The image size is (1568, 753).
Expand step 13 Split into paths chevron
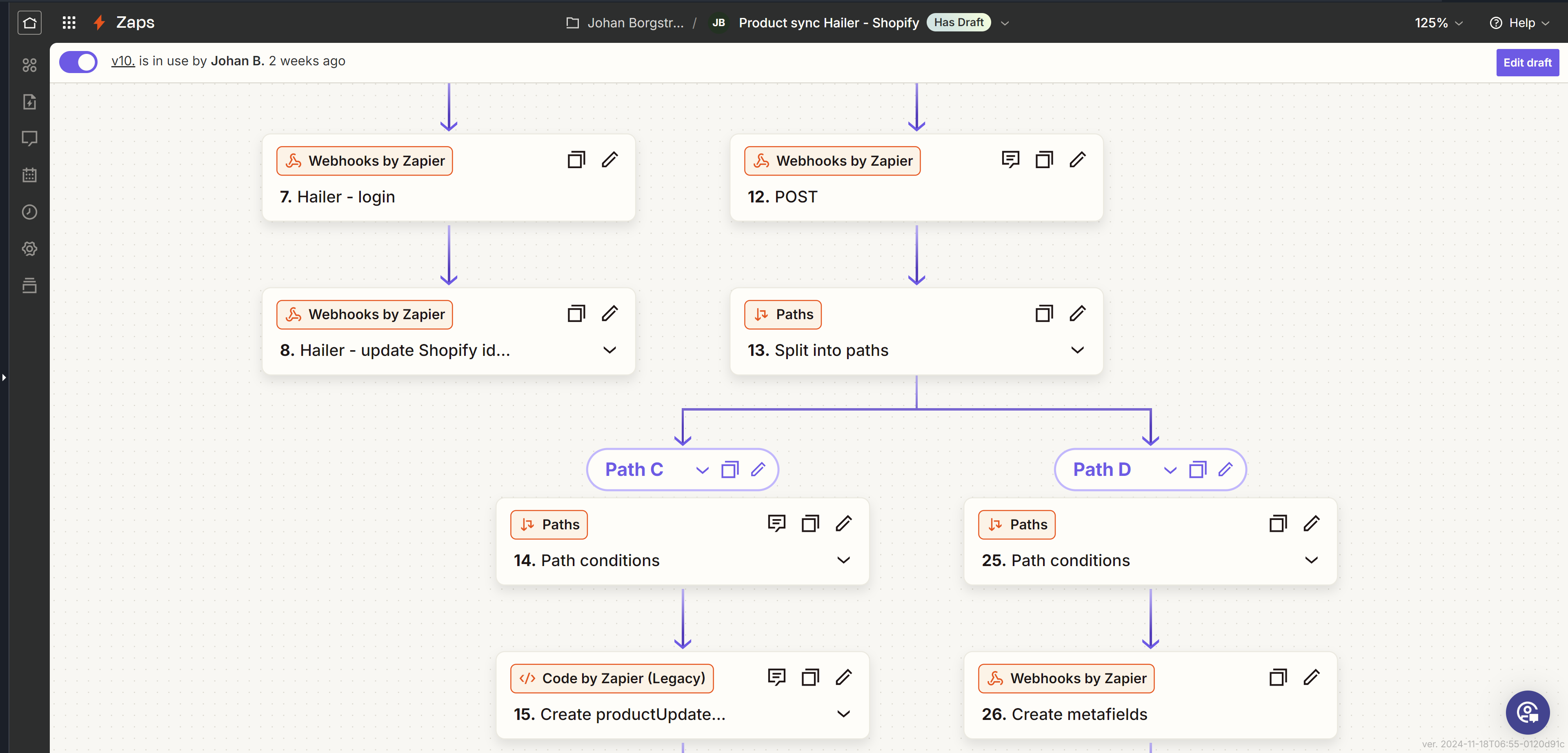coord(1077,350)
